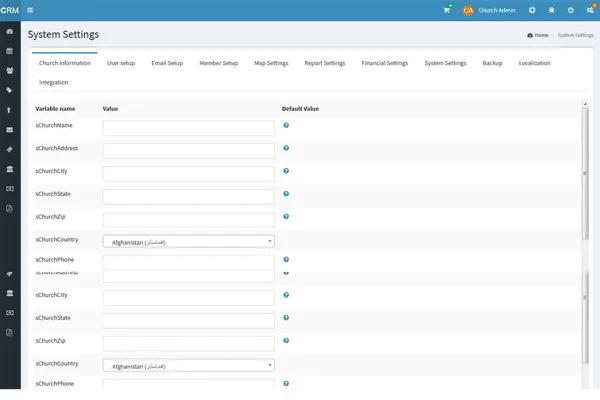
Task: Open the shopping cart icon
Action: coord(447,10)
